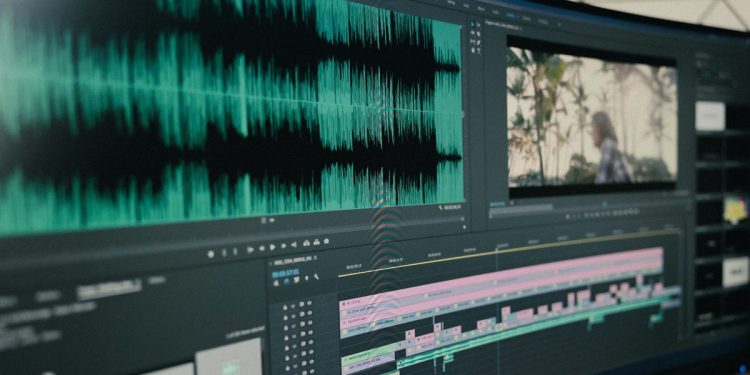The width and height of the screenshot is (750, 375).
Task: Click the Program monitor zoom scroll bar
Action: coord(521,209)
